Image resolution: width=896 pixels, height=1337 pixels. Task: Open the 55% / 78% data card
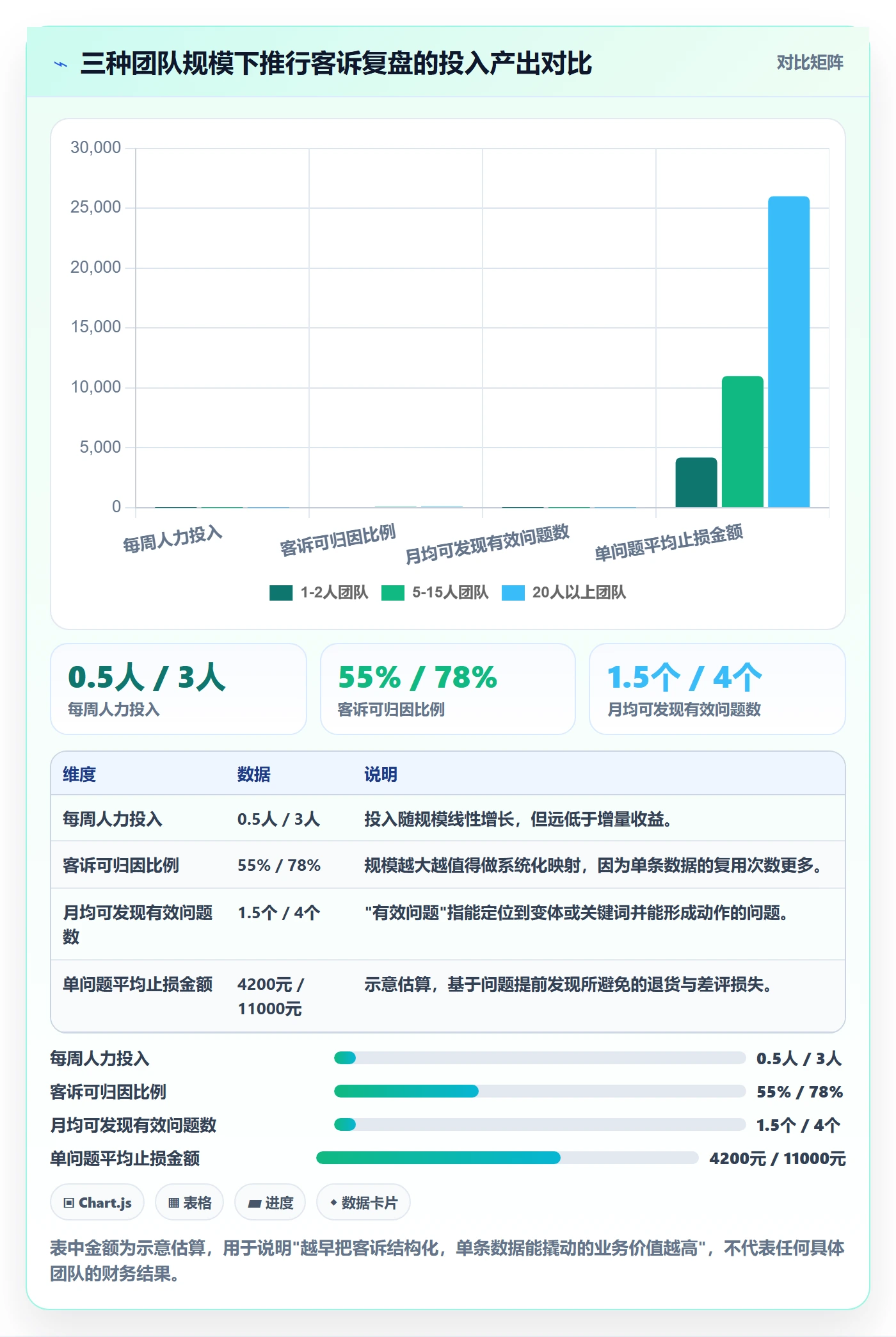tap(448, 689)
